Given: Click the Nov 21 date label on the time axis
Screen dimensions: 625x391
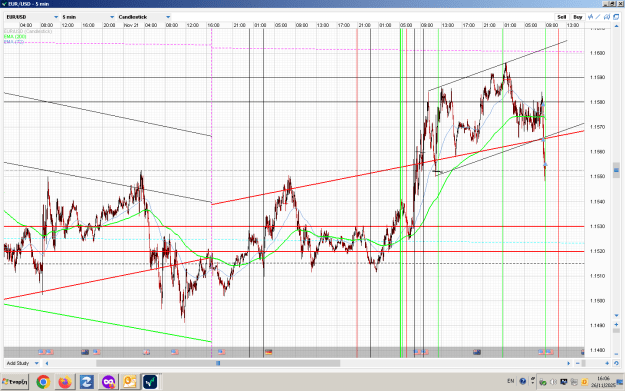Looking at the screenshot, I should (131, 25).
